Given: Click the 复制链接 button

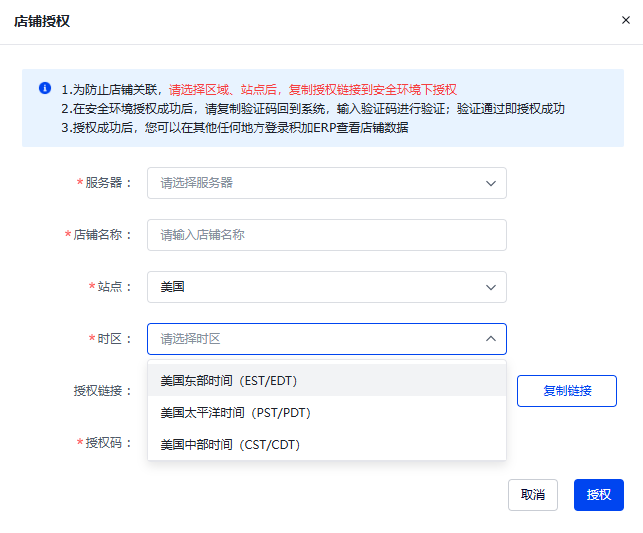Looking at the screenshot, I should [566, 391].
